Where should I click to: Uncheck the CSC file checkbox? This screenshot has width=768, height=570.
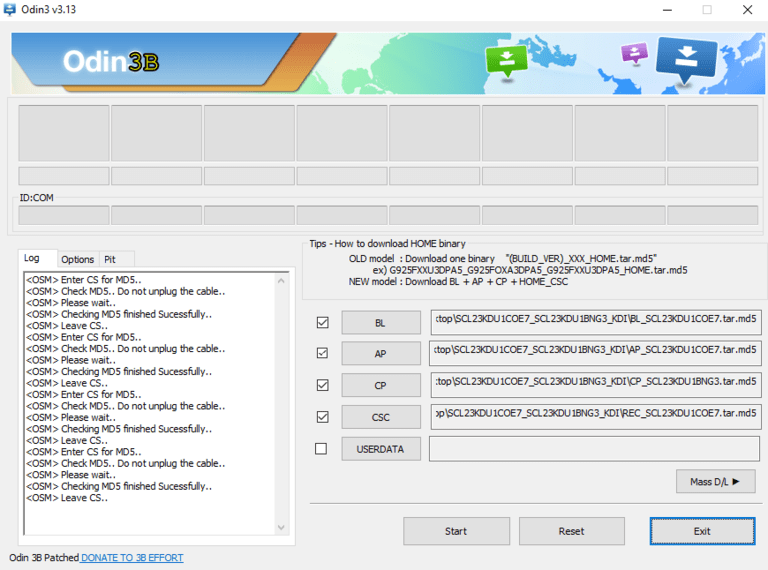click(322, 417)
